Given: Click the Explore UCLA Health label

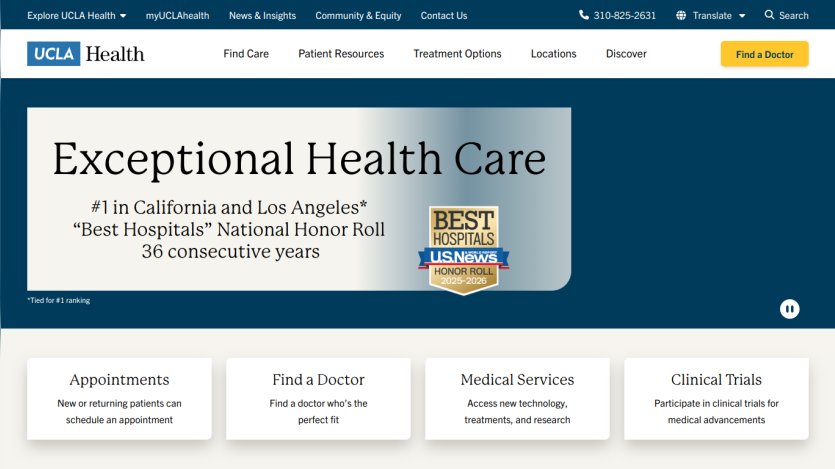Looking at the screenshot, I should (71, 15).
